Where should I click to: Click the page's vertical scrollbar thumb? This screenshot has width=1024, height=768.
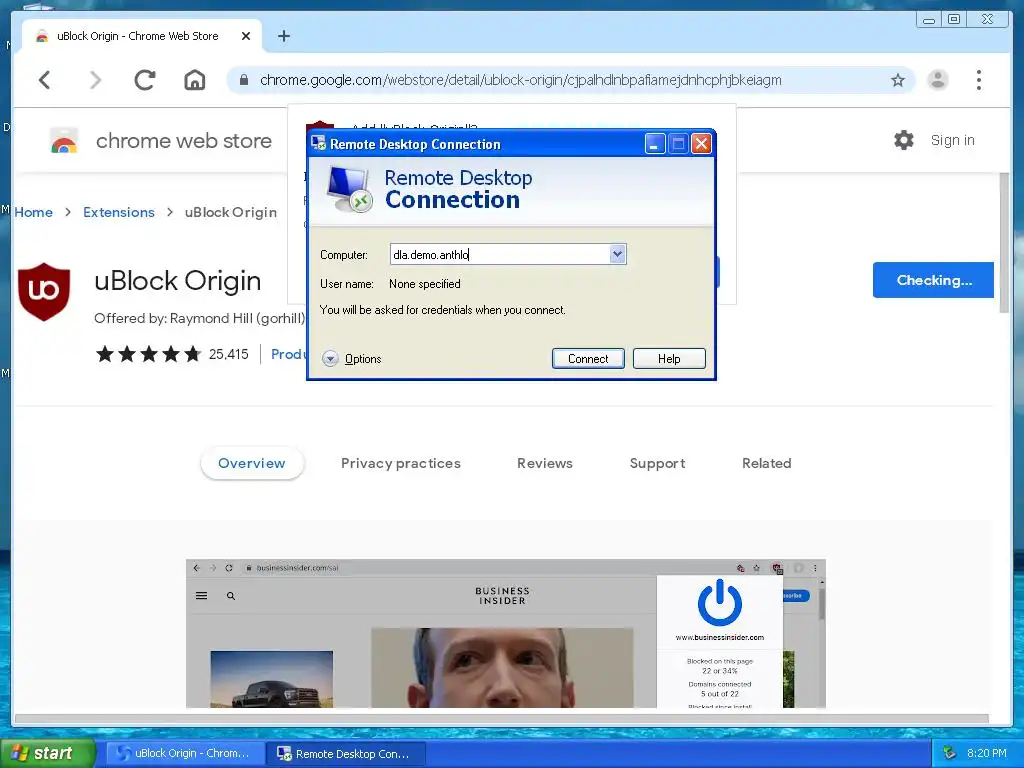1004,243
